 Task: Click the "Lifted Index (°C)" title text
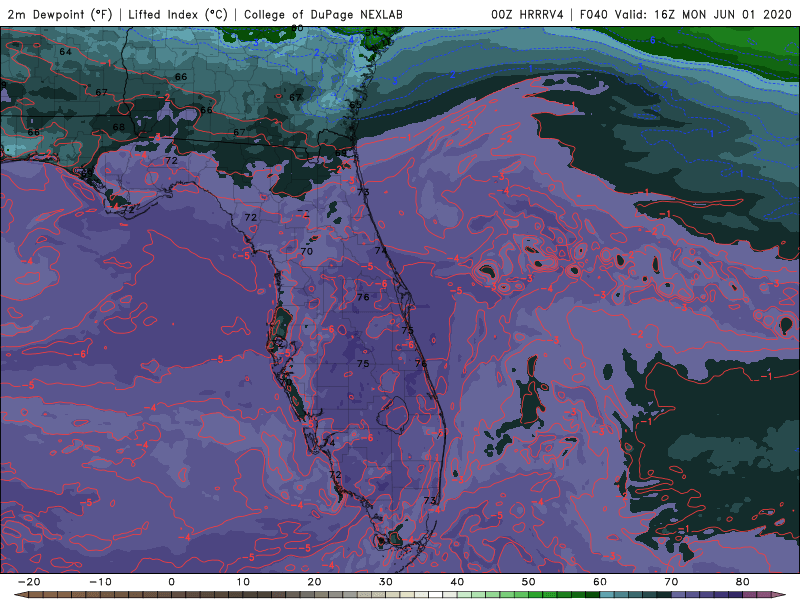point(178,14)
